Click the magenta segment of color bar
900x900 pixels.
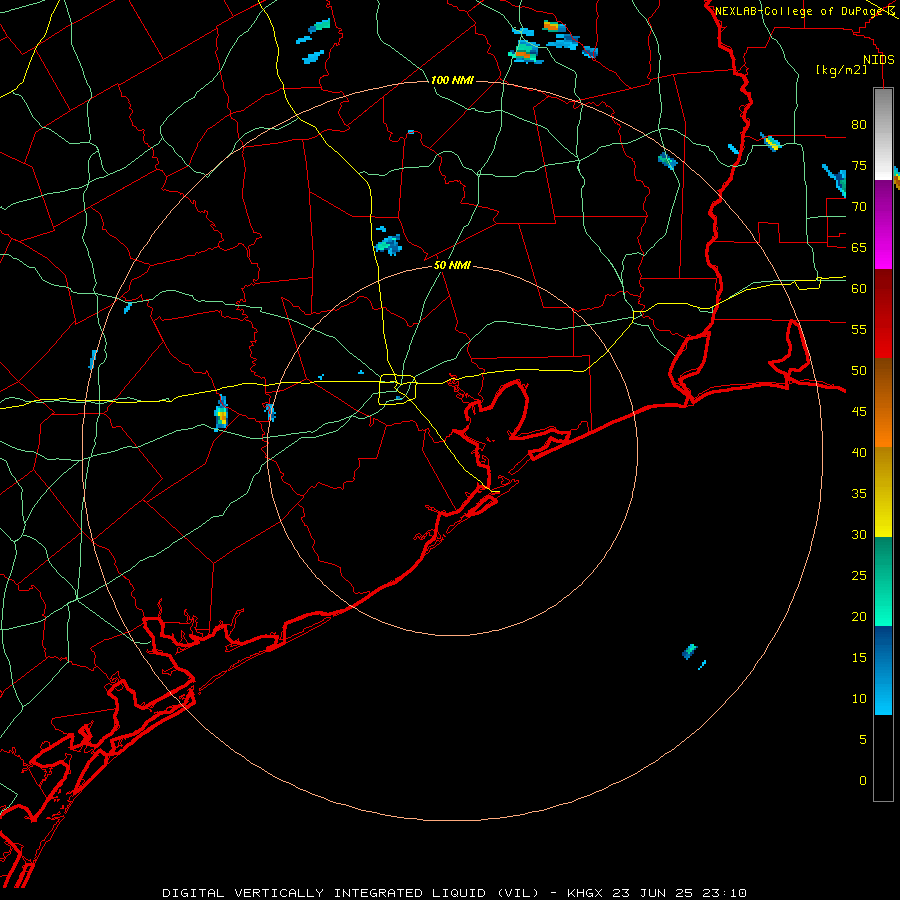[x=883, y=224]
